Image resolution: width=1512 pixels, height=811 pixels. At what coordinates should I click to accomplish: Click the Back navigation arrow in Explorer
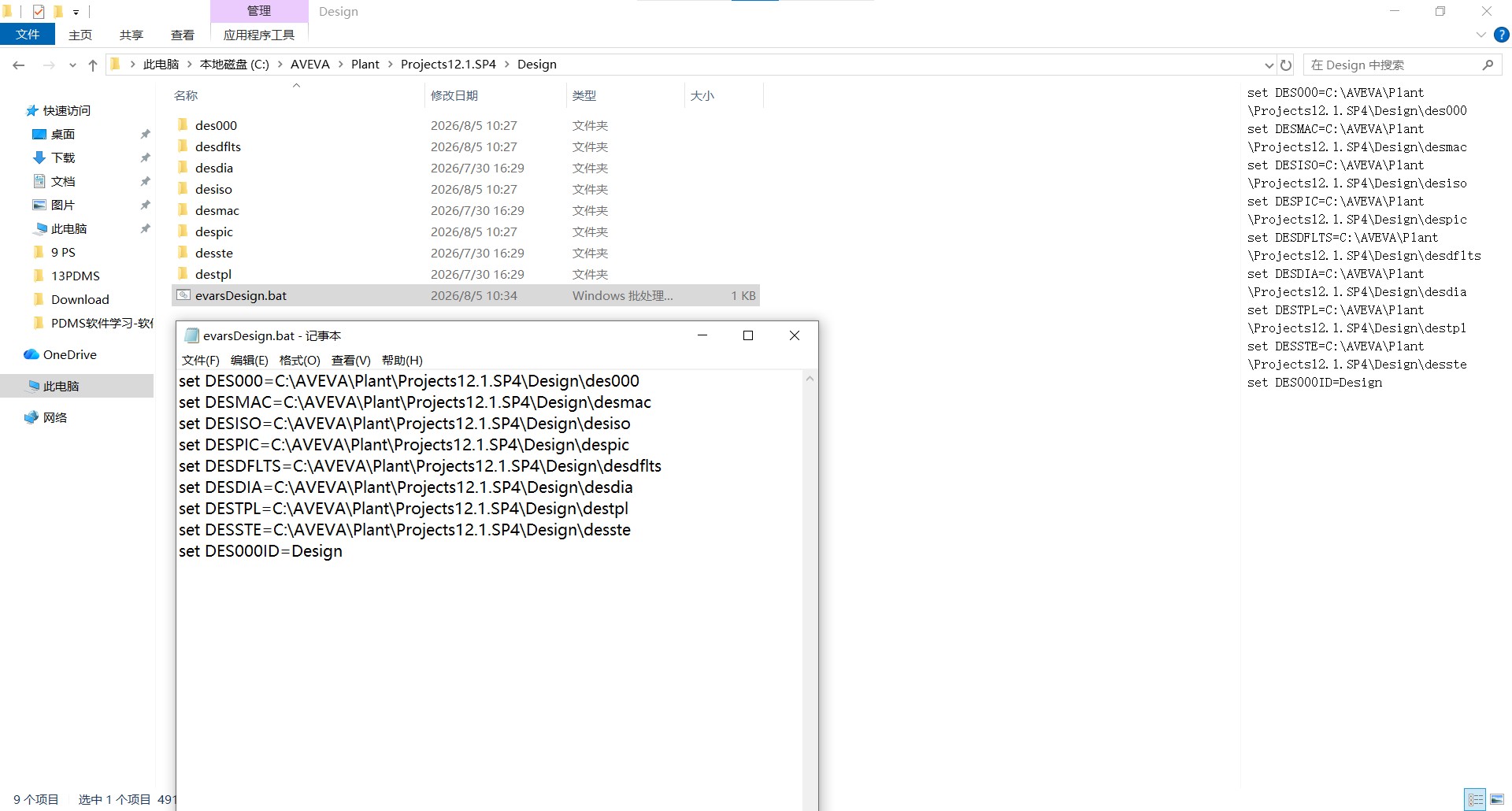click(19, 65)
